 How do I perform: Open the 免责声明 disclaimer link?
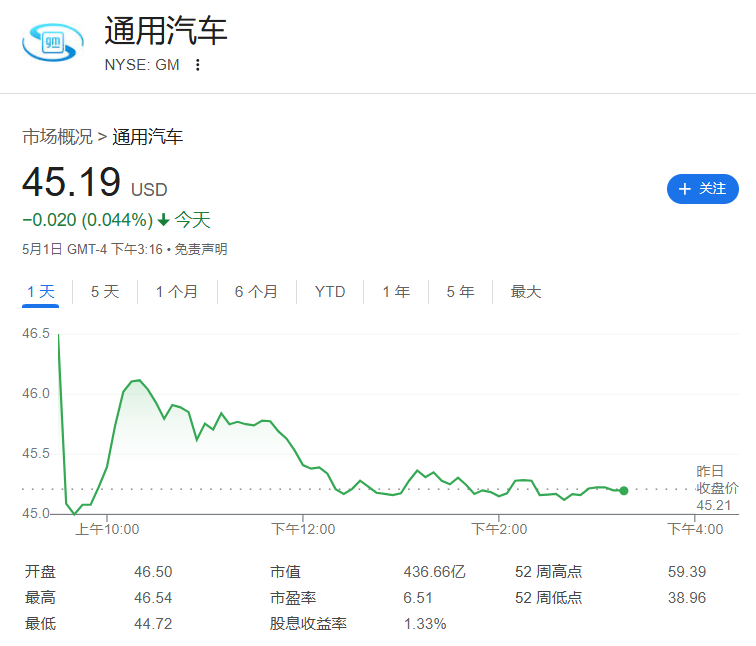point(201,249)
